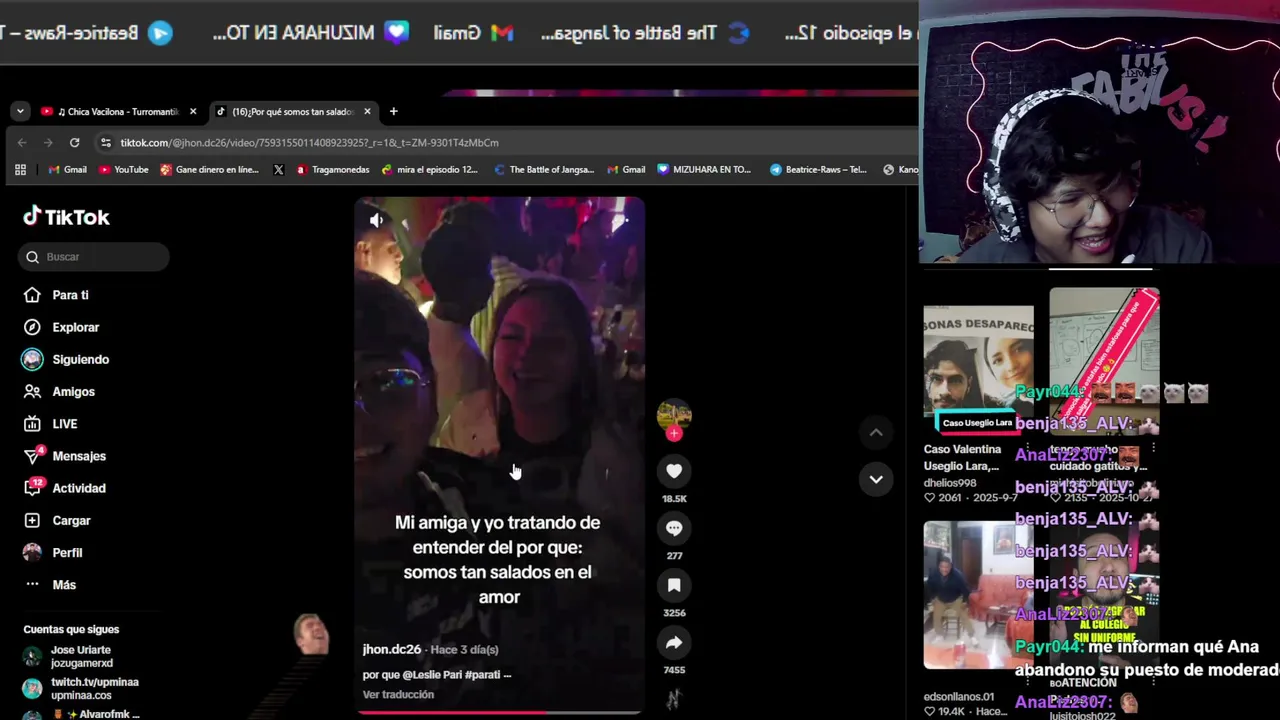Open Alvarofmk followed account
This screenshot has width=1280, height=720.
point(81,714)
